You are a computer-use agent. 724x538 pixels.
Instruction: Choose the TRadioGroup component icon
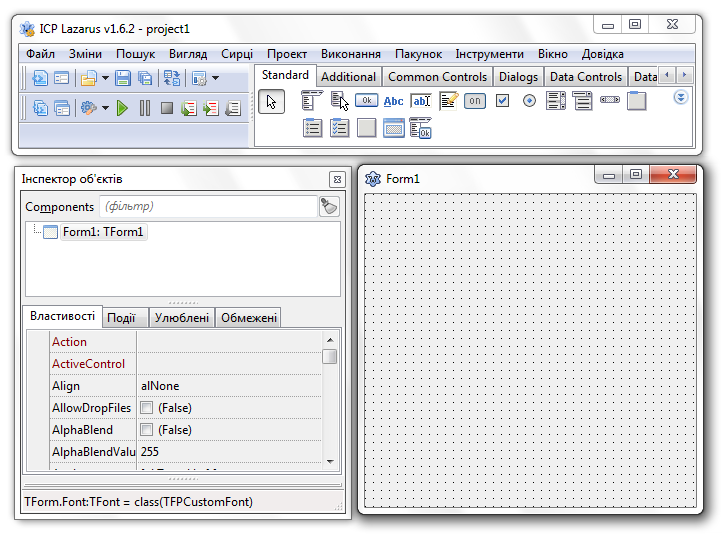pos(313,128)
